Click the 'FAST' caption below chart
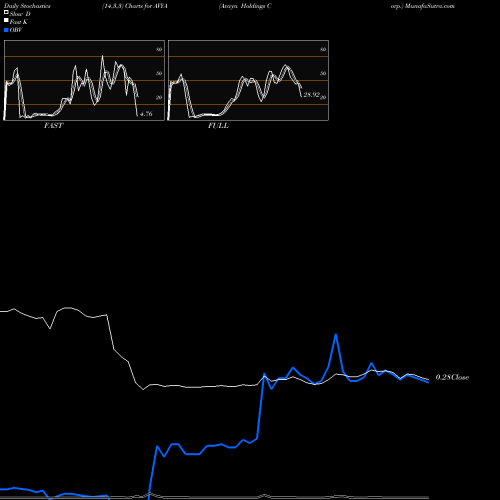The height and width of the screenshot is (500, 500). pyautogui.click(x=53, y=126)
